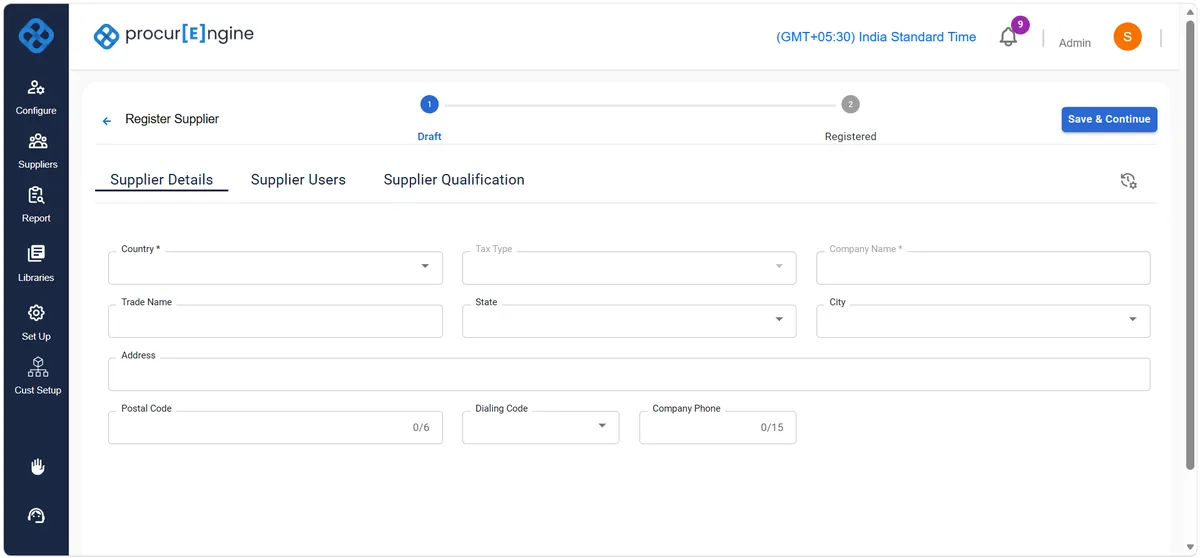
Task: Go to the Suppliers sidebar section
Action: (37, 151)
